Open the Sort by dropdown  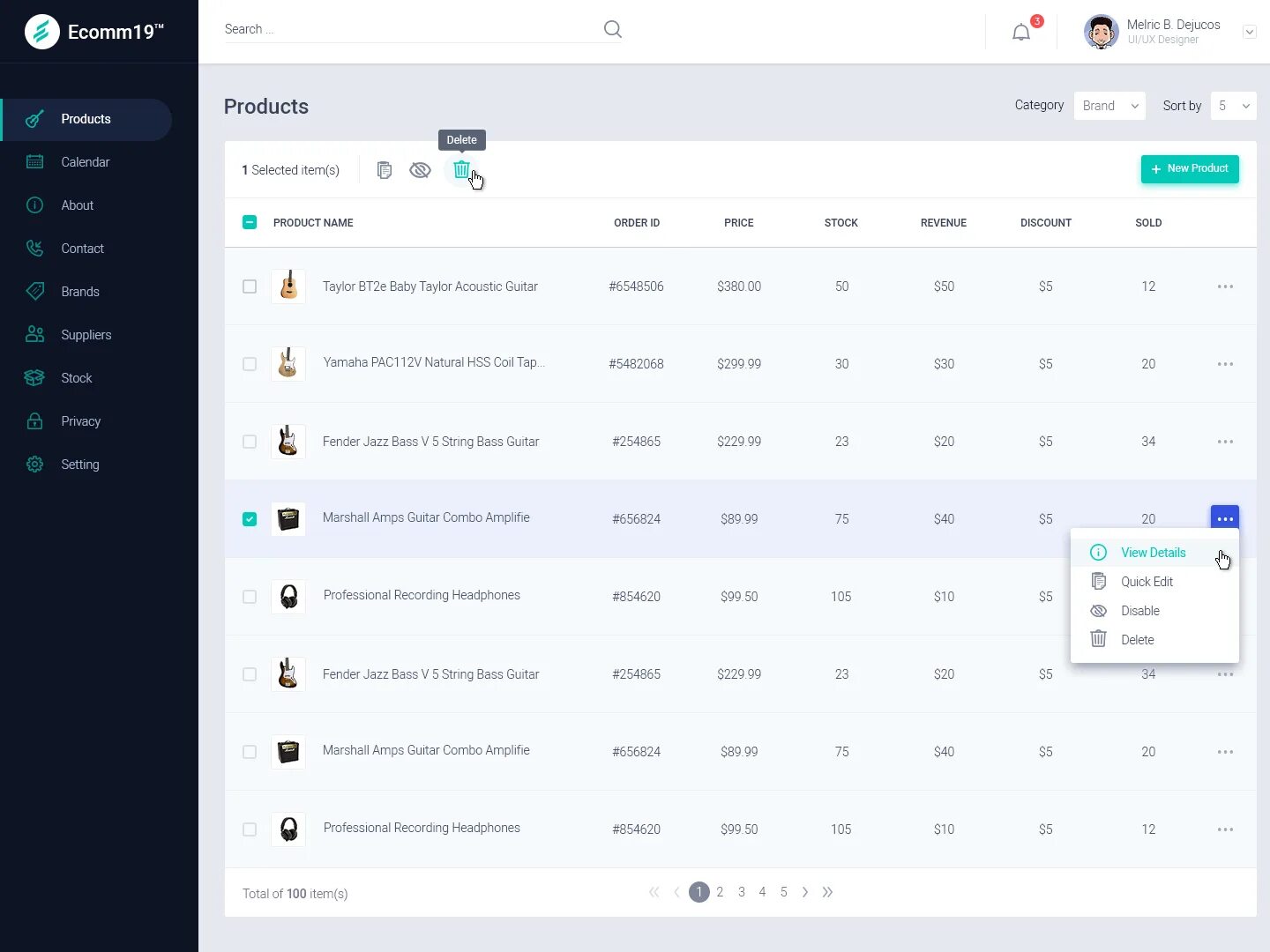(x=1232, y=106)
